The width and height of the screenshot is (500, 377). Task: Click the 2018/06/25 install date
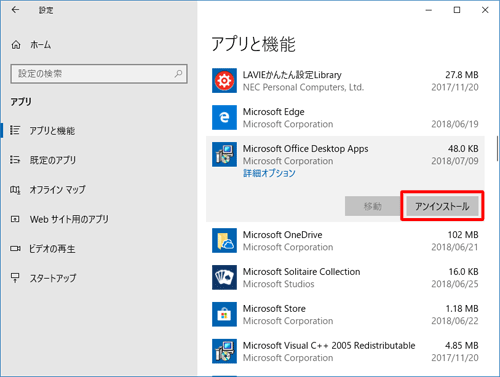[x=455, y=284]
